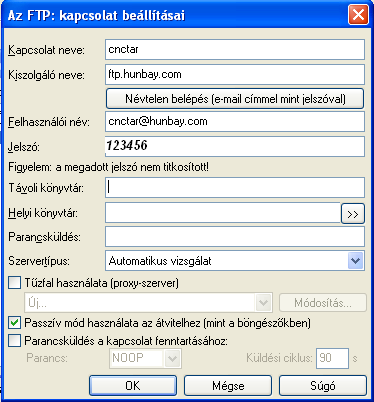Click the Küldési ciklus field showing 90
Image resolution: width=374 pixels, height=402 pixels.
[332, 358]
